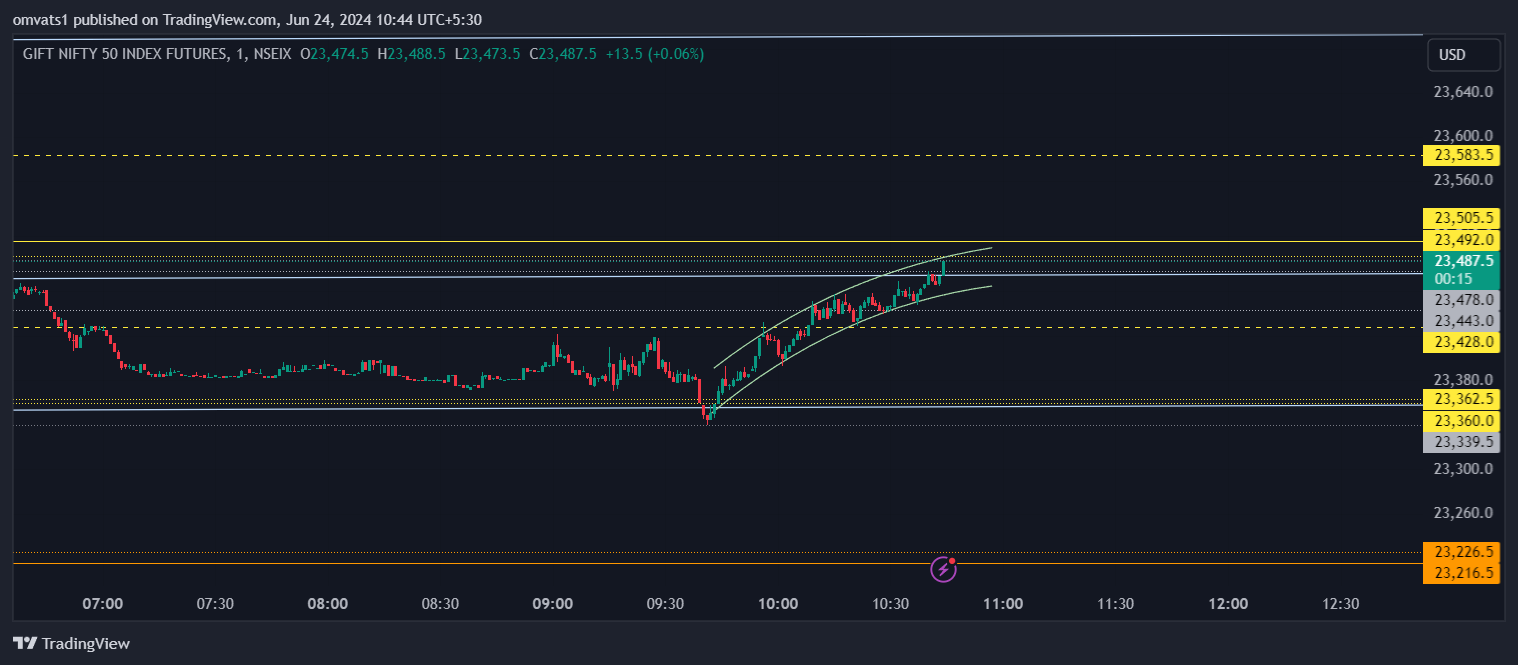
Task: Select the 23,216.5 orange price label
Action: [x=1461, y=573]
